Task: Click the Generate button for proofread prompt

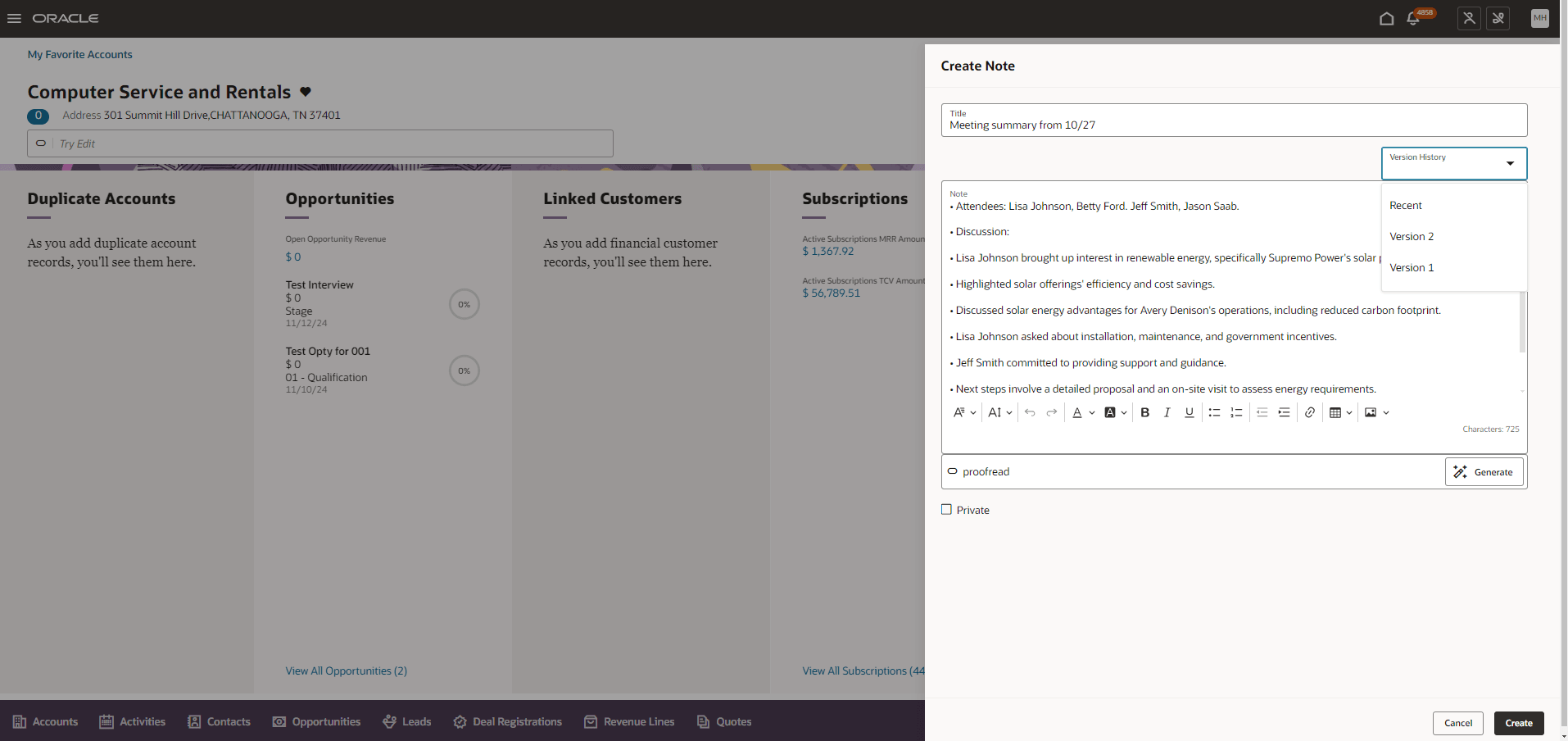Action: (1484, 471)
